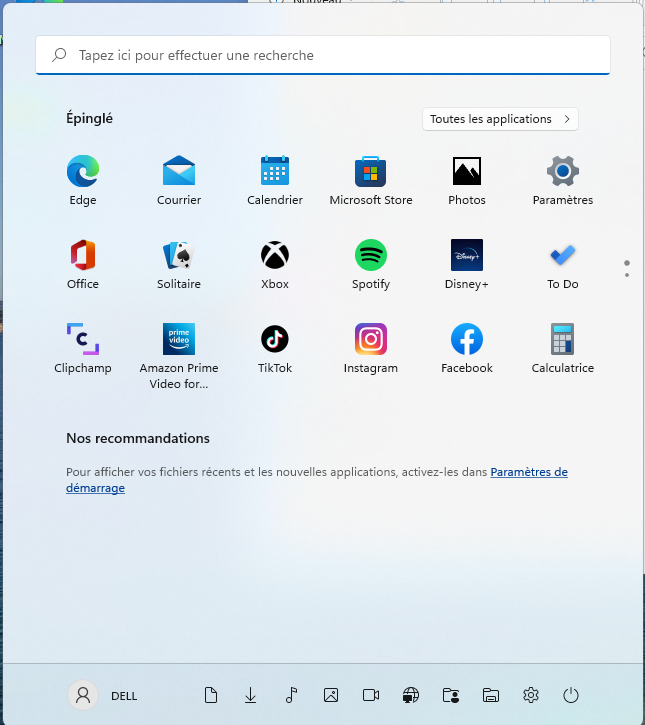Open Instagram
This screenshot has height=725, width=645.
click(x=370, y=349)
